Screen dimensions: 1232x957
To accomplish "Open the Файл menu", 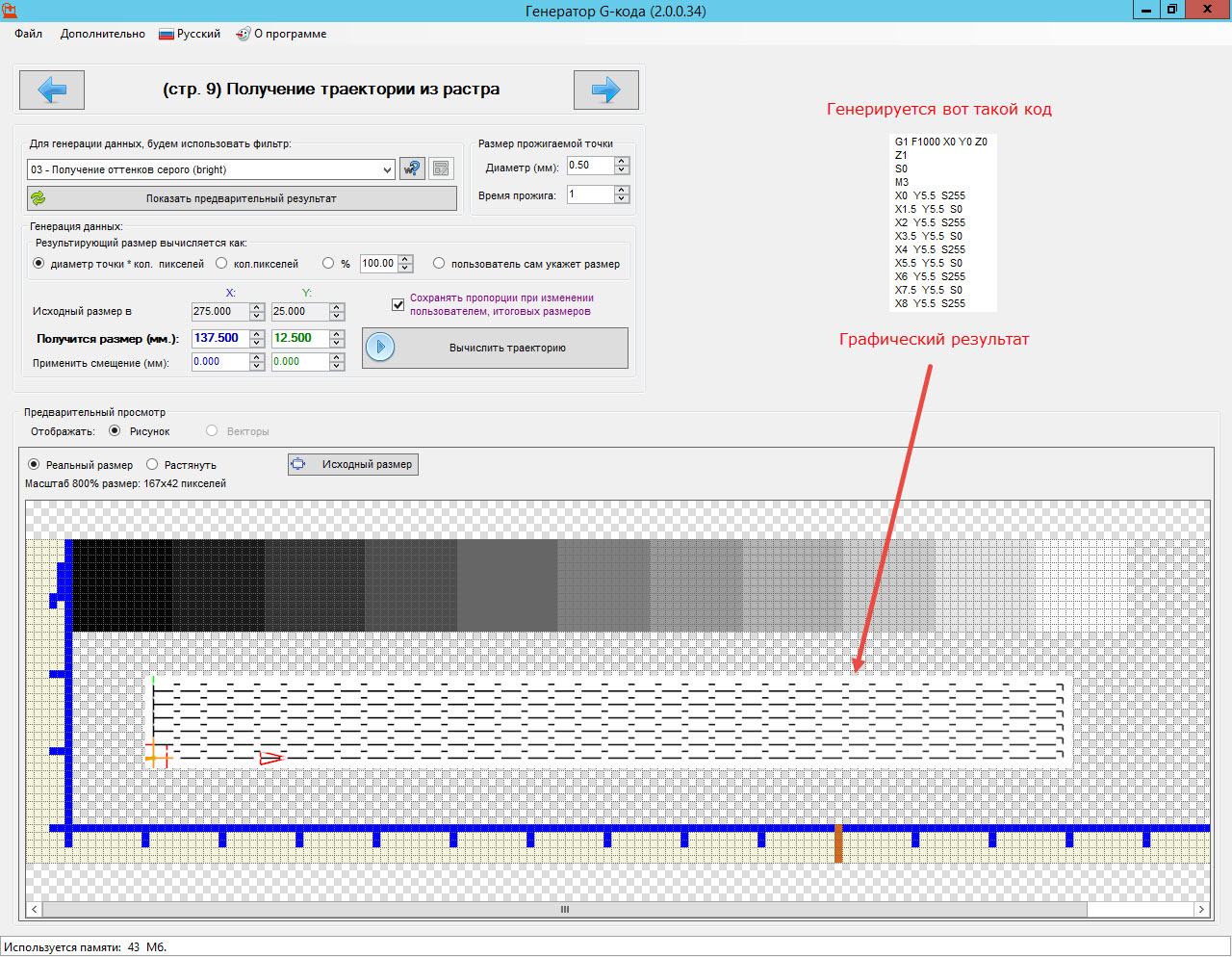I will coord(28,34).
